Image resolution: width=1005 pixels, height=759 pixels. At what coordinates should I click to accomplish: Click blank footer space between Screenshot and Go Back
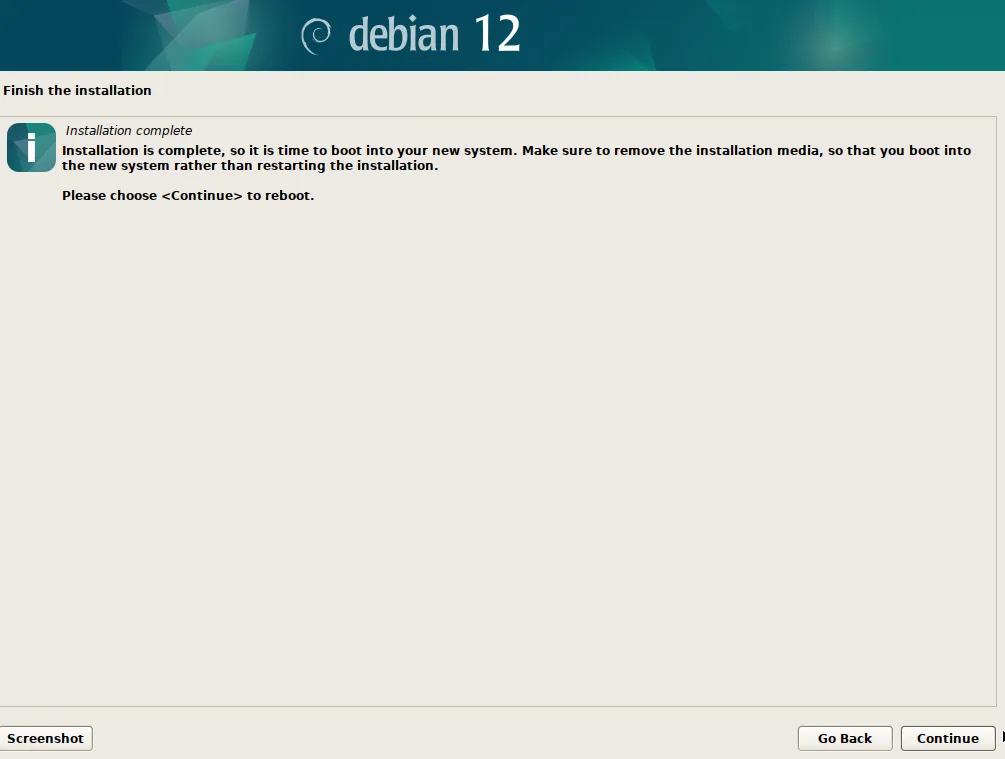445,738
